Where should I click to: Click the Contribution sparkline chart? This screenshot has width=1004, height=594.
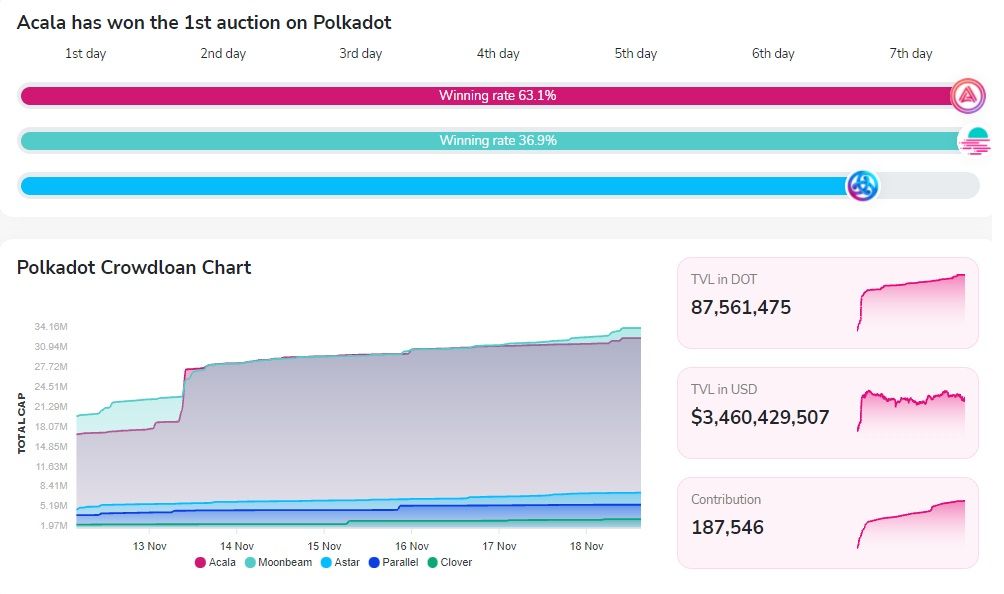[x=910, y=523]
